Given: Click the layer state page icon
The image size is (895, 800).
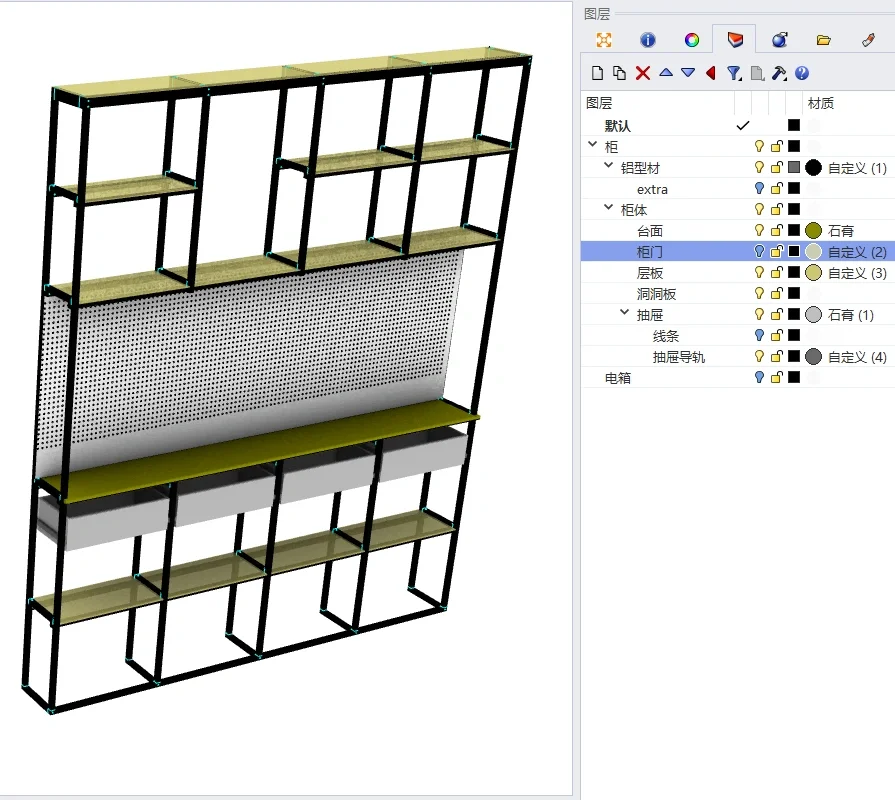Looking at the screenshot, I should tap(757, 73).
